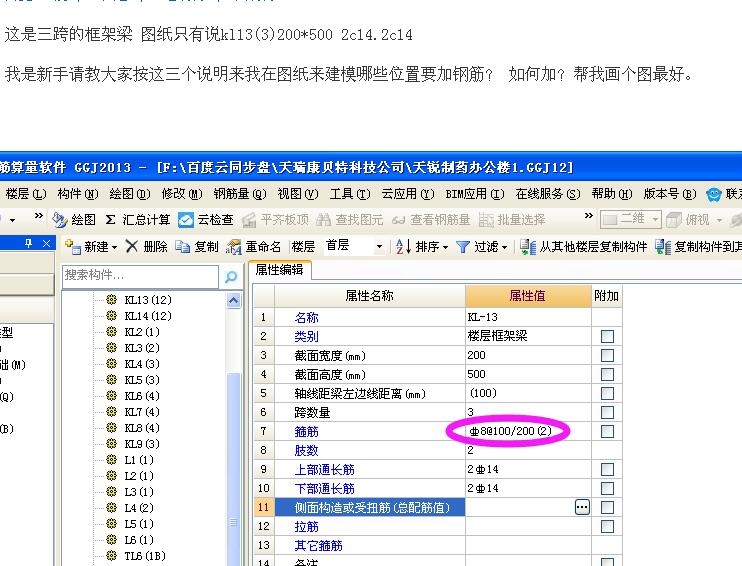
Task: Open 钢筋量(Q) menu
Action: coord(240,194)
